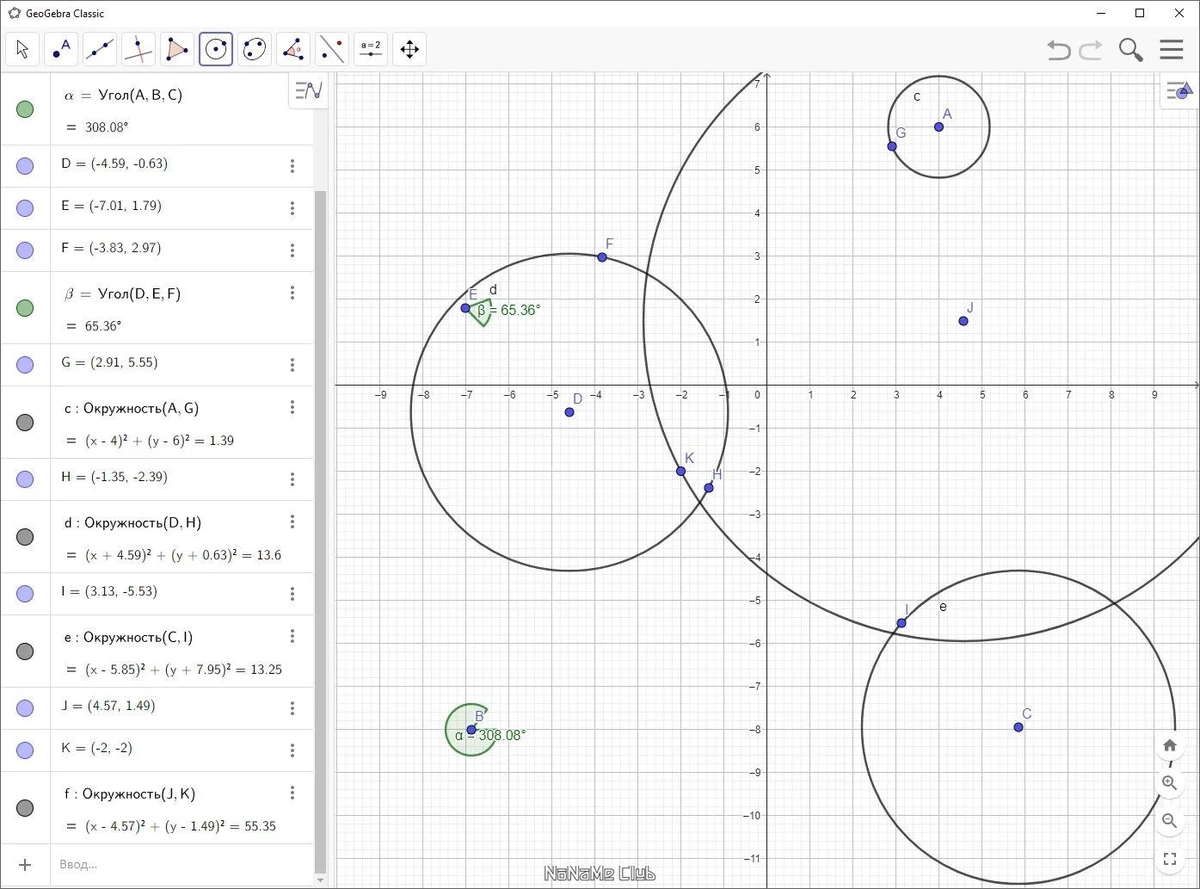1200x889 pixels.
Task: Redo the last action
Action: tap(1091, 50)
